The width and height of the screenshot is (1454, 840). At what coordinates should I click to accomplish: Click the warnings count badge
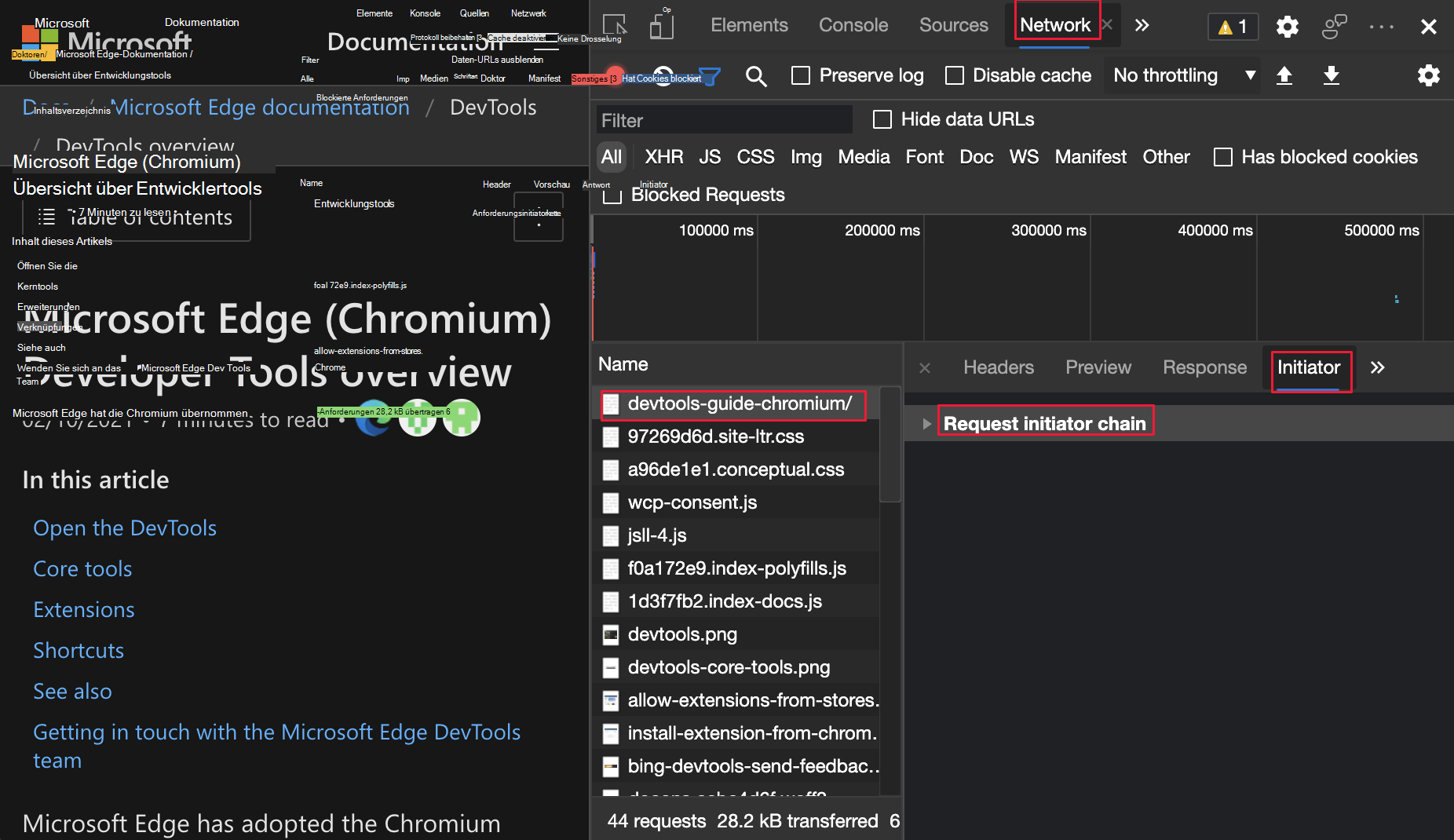pyautogui.click(x=1233, y=27)
